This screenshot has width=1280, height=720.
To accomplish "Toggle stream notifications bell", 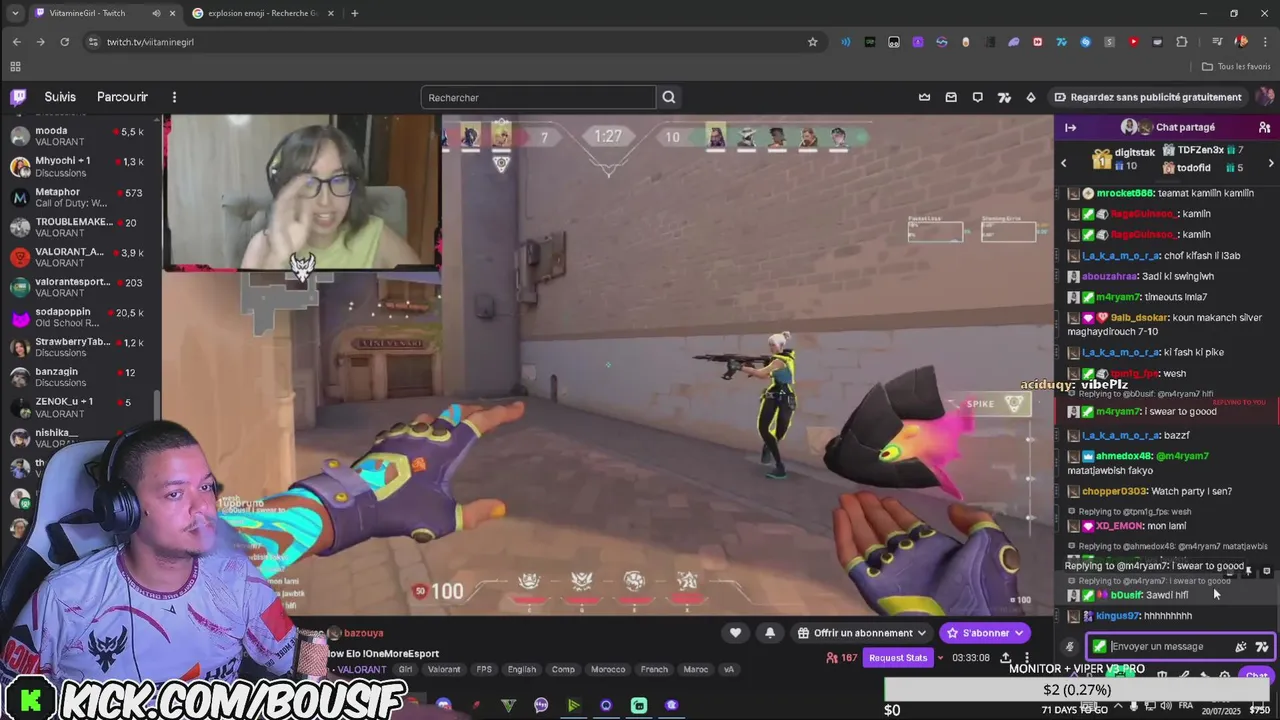I will (x=770, y=632).
